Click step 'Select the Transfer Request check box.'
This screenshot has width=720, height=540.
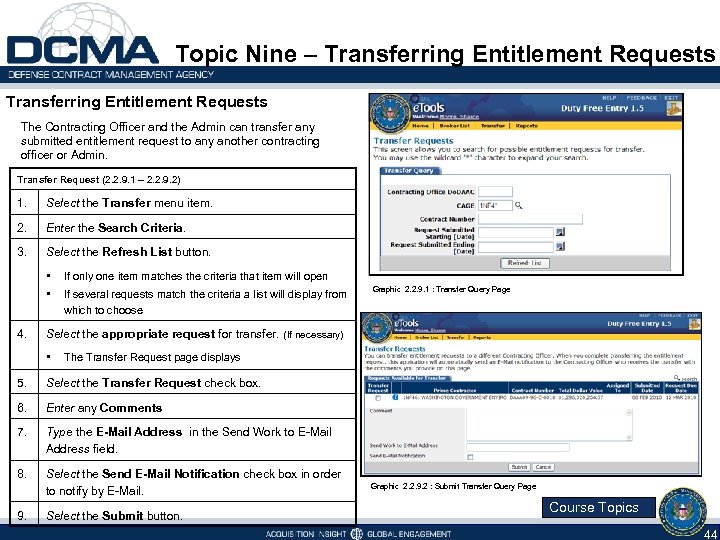pyautogui.click(x=153, y=383)
